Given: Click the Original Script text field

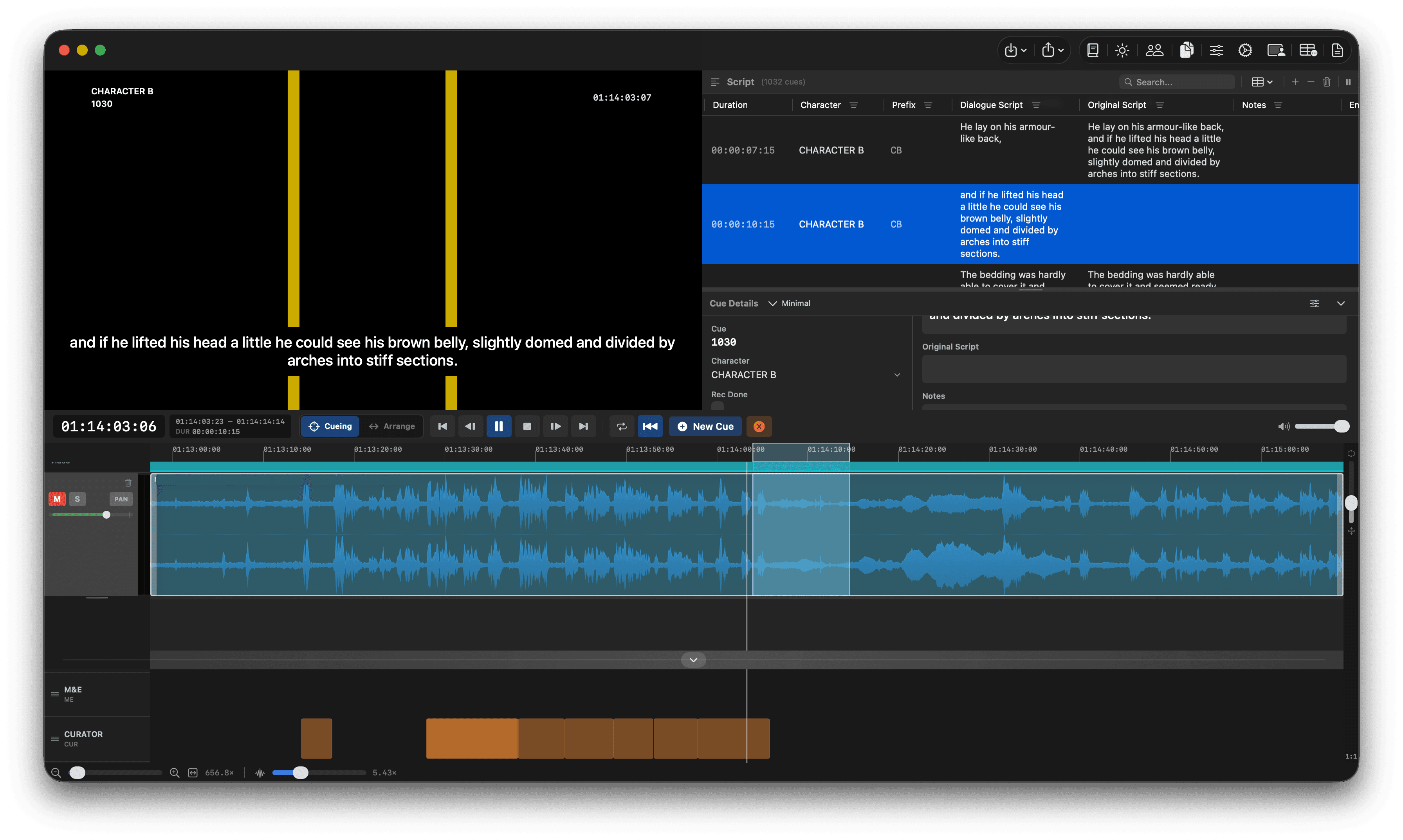Looking at the screenshot, I should [x=1134, y=369].
